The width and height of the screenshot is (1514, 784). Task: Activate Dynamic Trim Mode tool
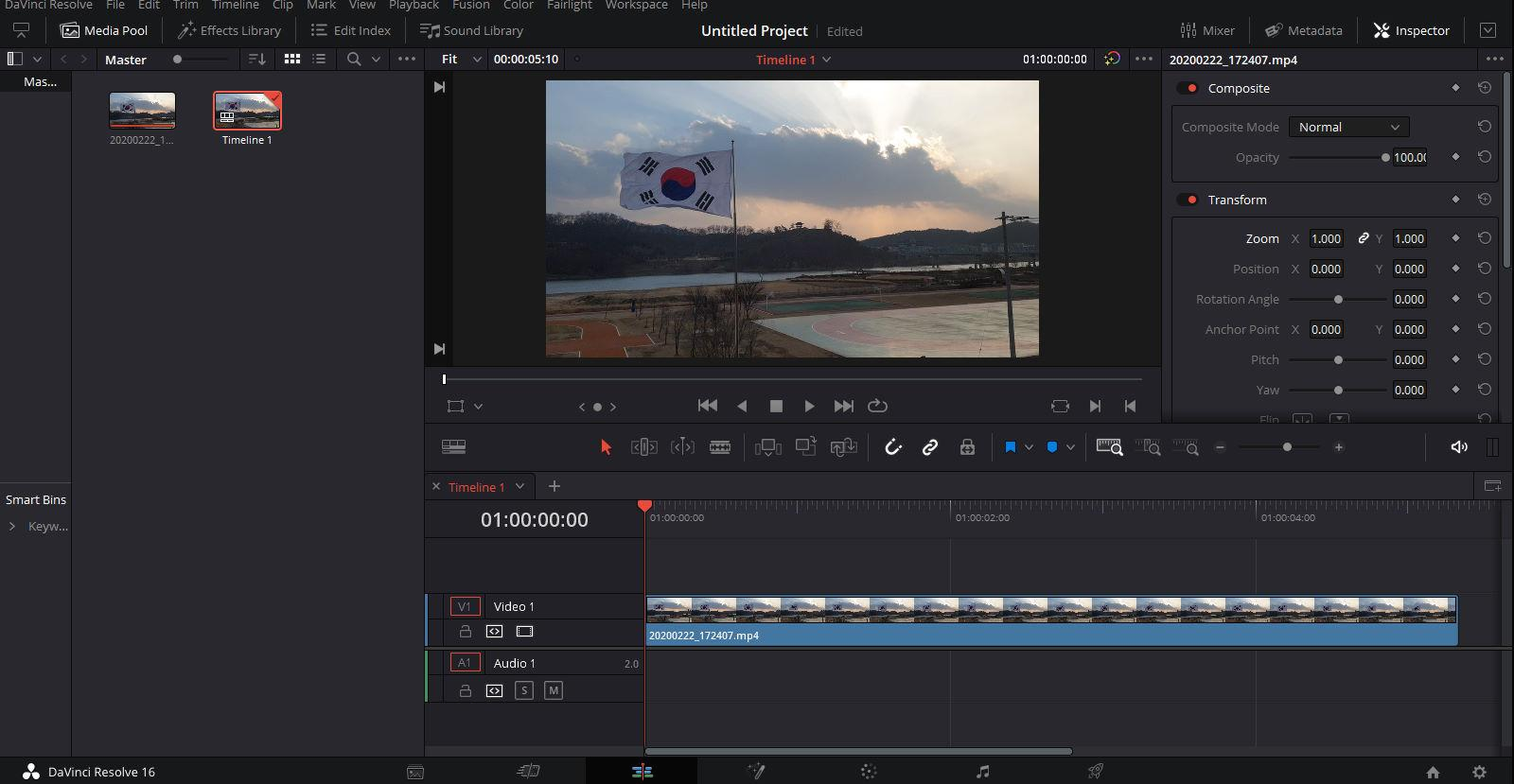coord(682,447)
